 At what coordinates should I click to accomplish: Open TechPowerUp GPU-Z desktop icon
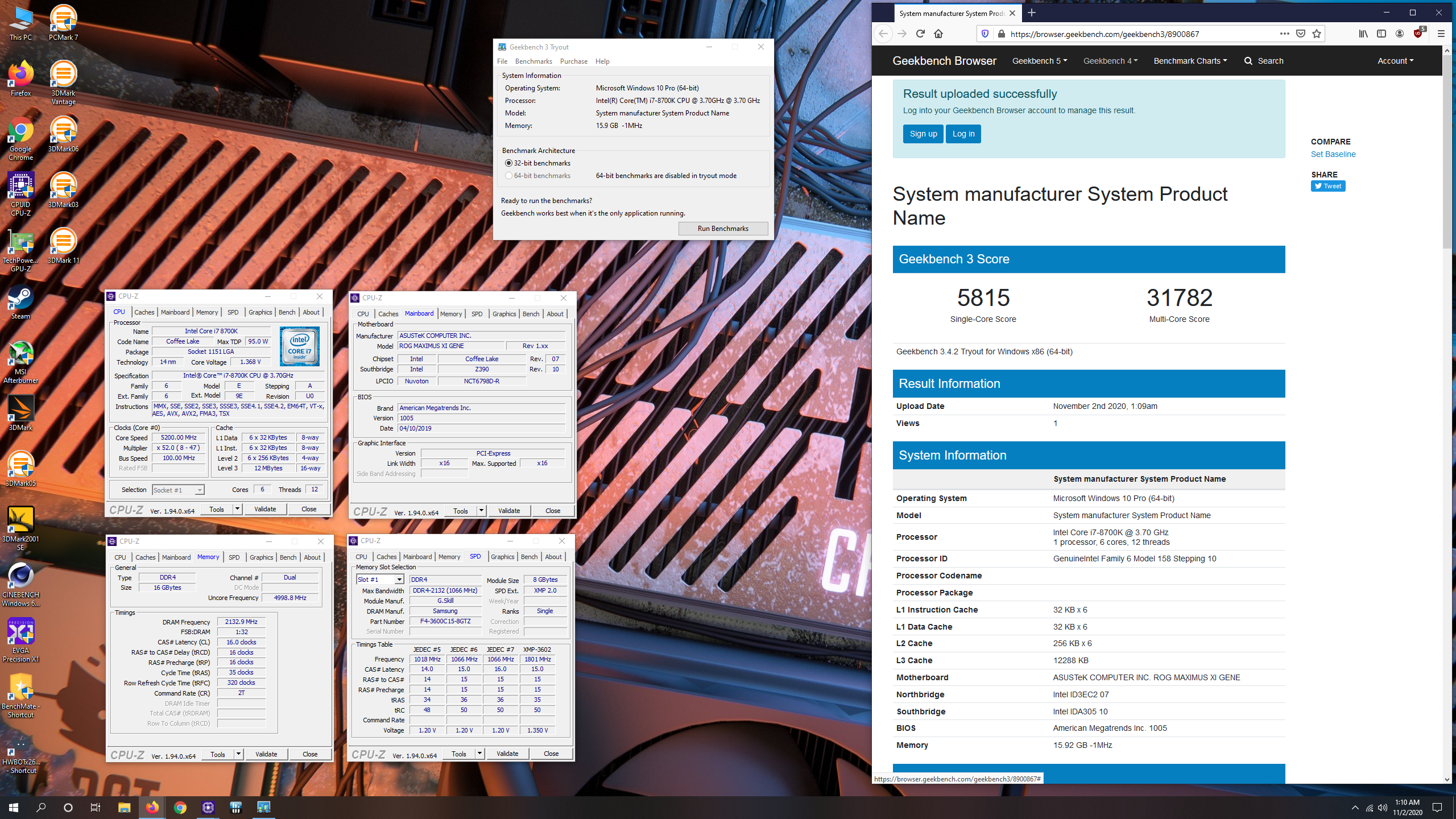coord(20,250)
